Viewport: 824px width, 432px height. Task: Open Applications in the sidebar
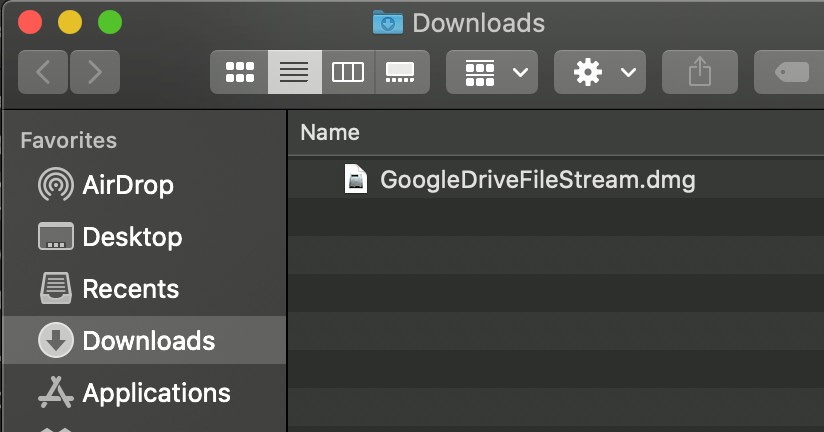tap(156, 393)
